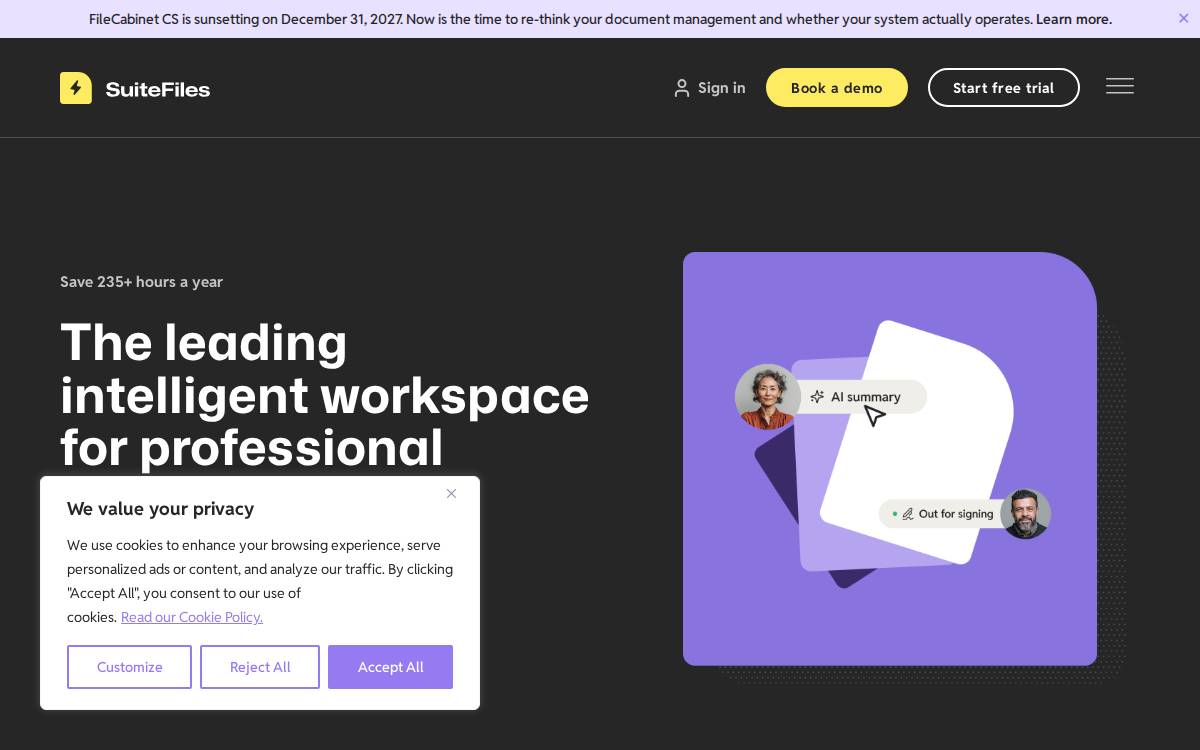Click the 'We value your privacy' heading
The image size is (1200, 750).
pyautogui.click(x=160, y=509)
